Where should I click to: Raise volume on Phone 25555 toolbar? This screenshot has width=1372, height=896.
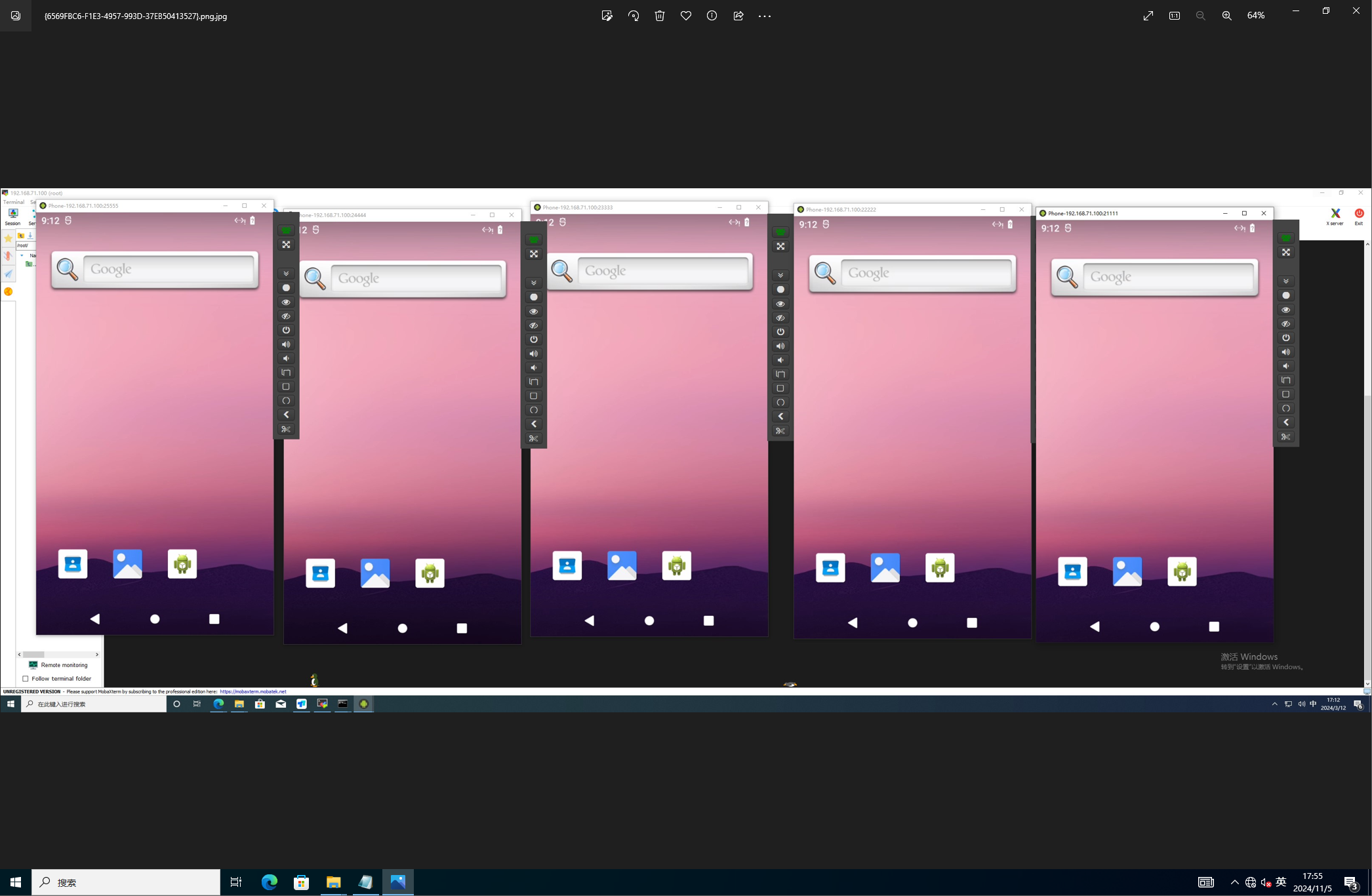(286, 344)
